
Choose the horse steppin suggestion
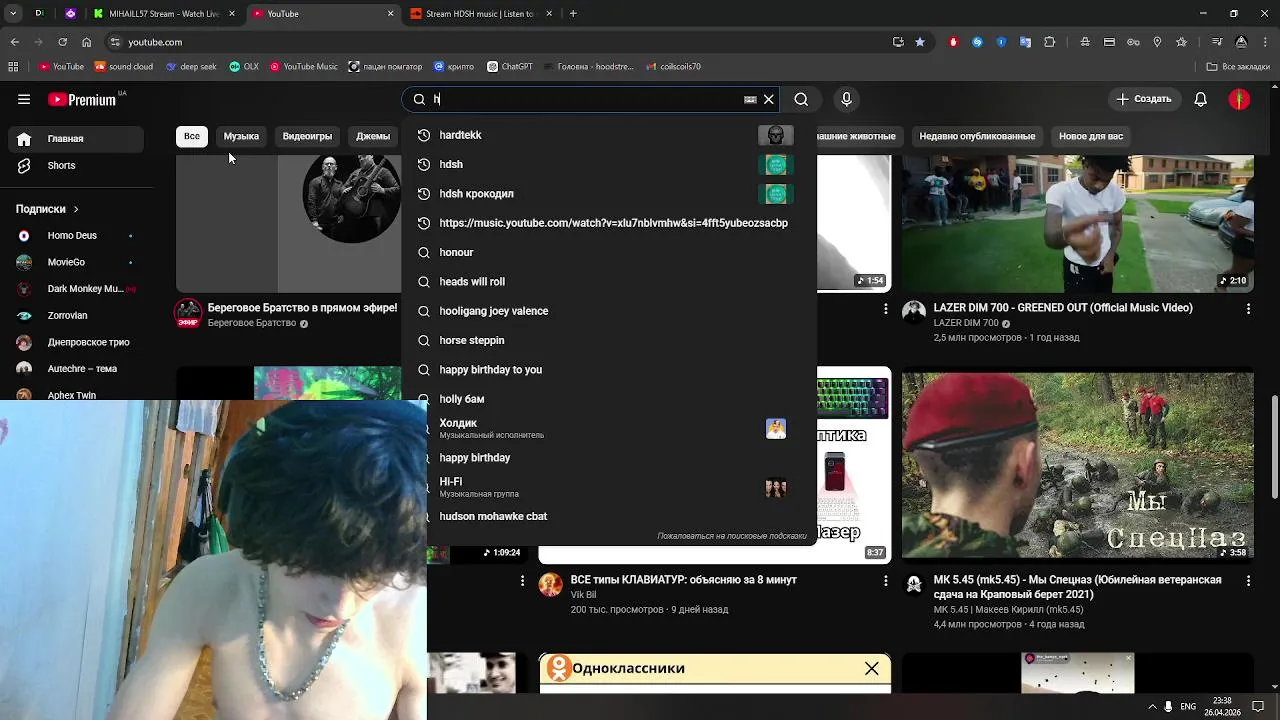[x=608, y=340]
